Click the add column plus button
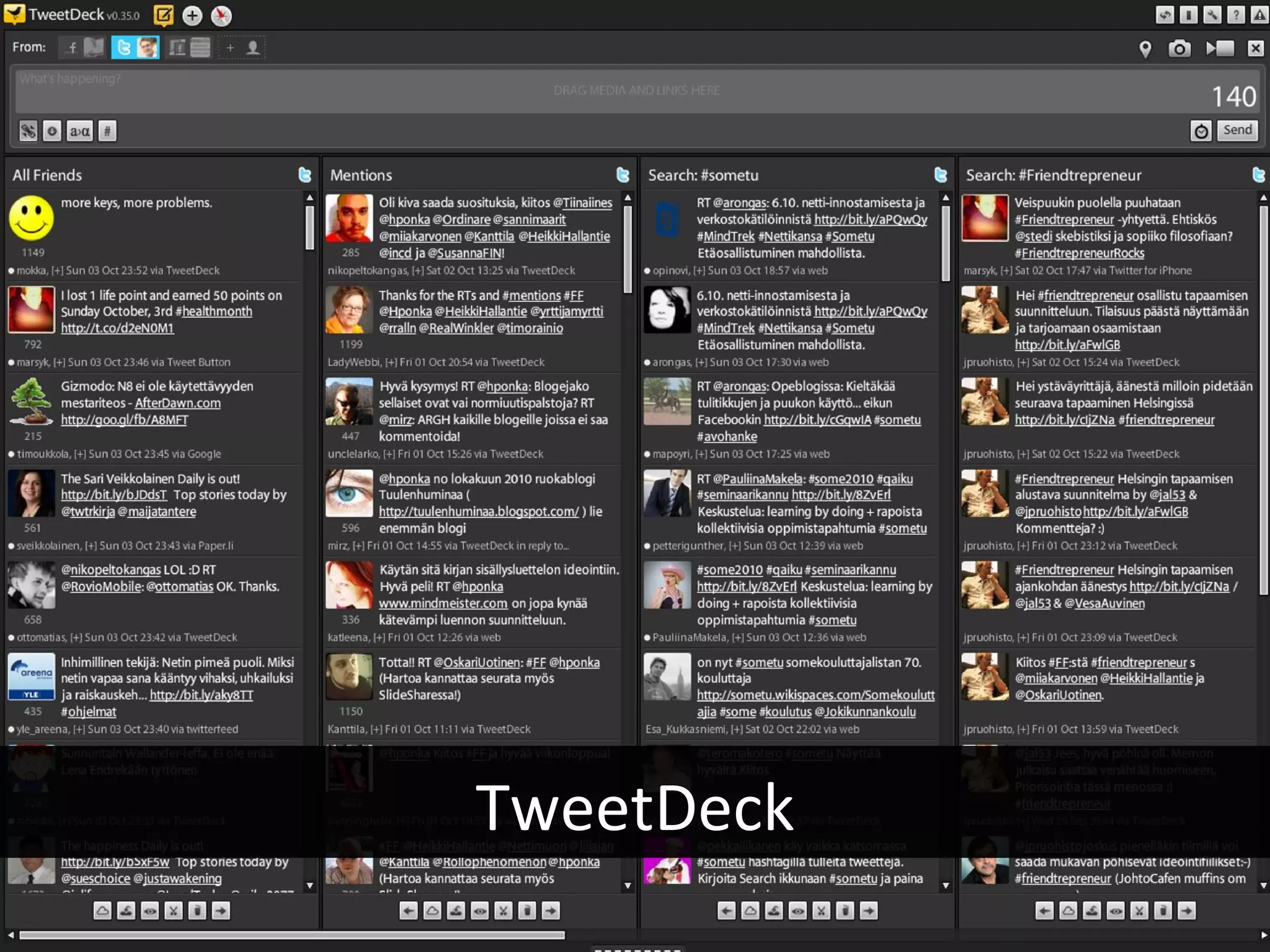 (192, 15)
